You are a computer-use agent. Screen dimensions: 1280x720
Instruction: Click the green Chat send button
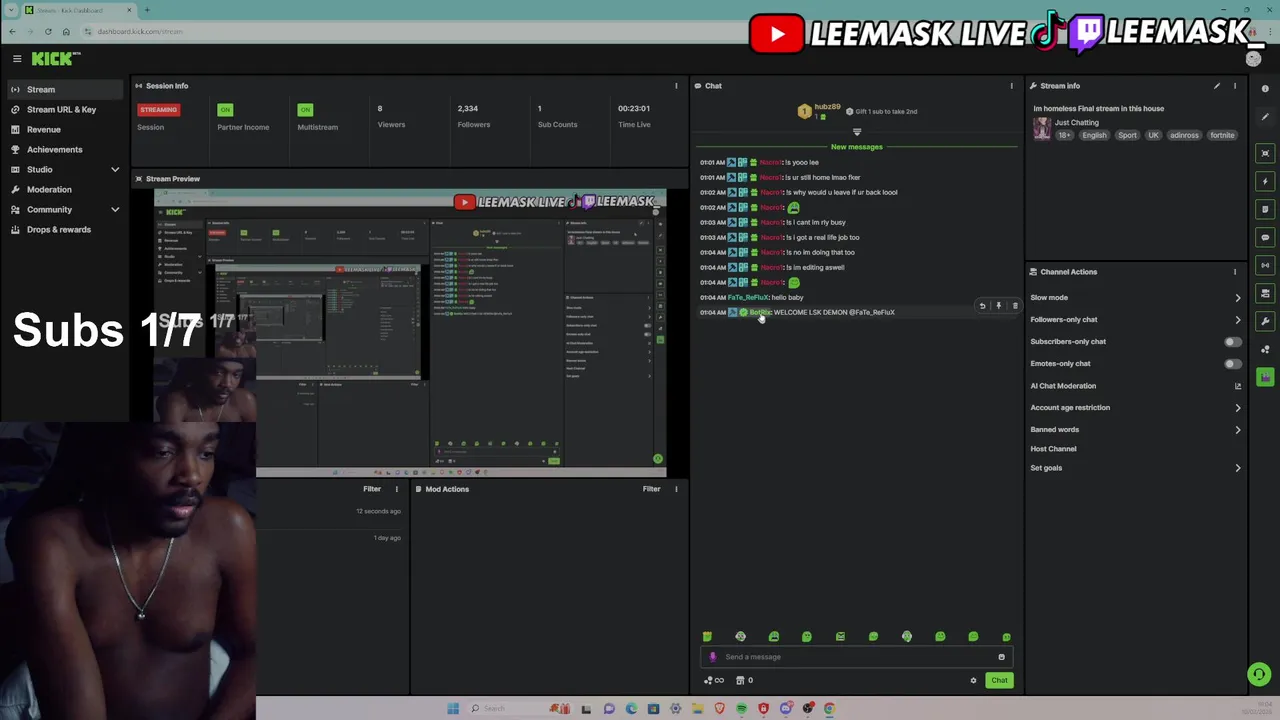(999, 681)
